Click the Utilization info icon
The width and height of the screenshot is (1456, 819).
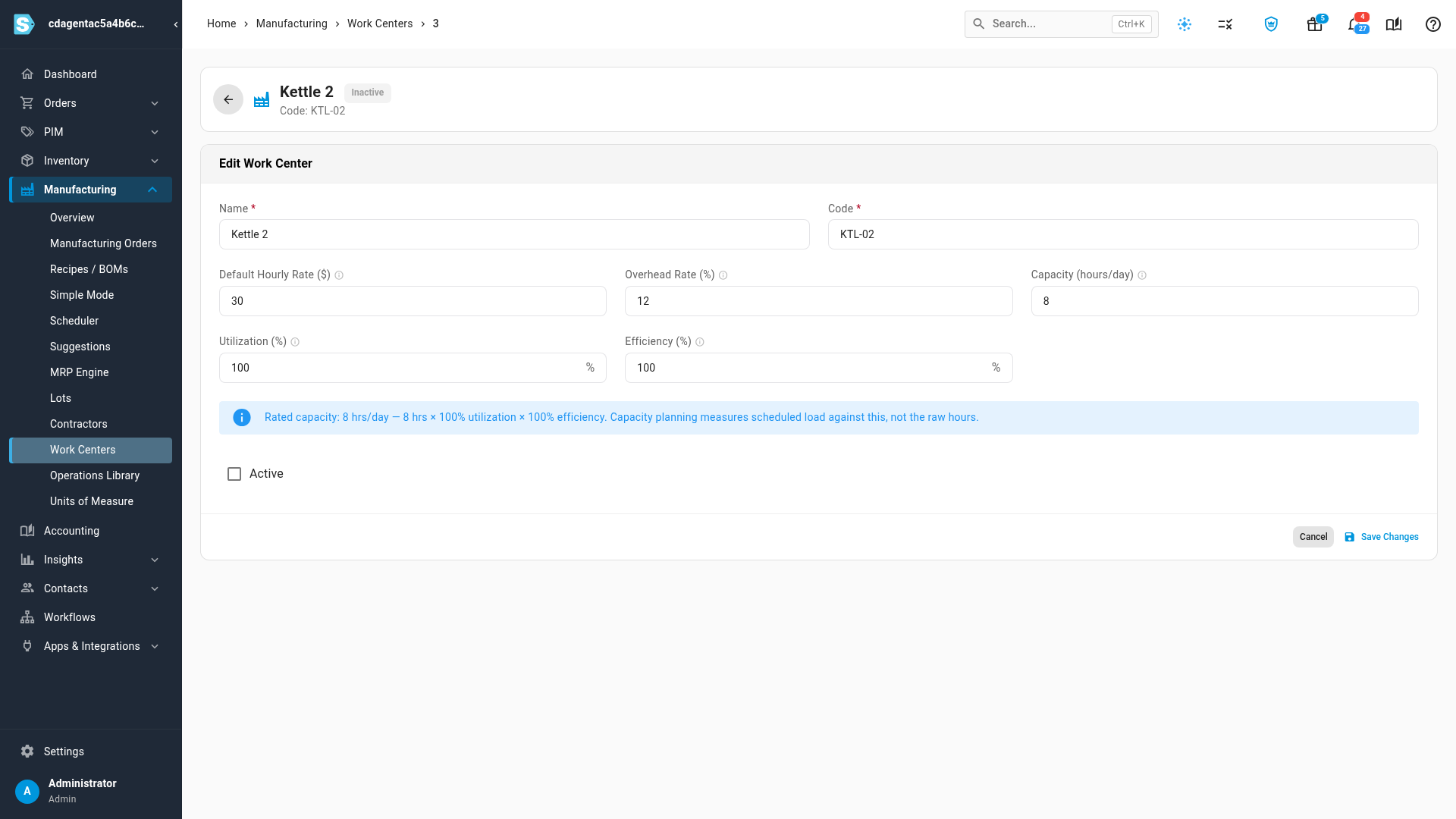[295, 342]
